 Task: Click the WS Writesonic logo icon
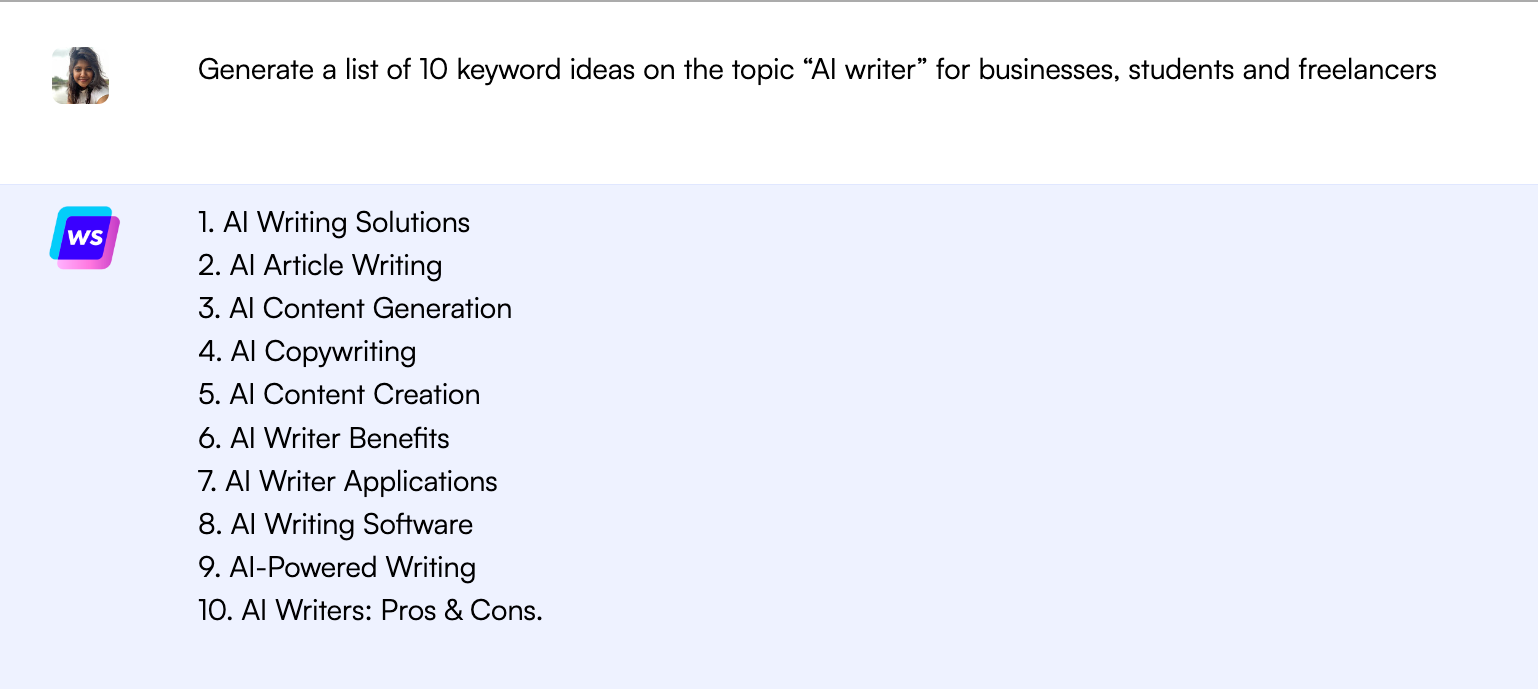(x=84, y=238)
